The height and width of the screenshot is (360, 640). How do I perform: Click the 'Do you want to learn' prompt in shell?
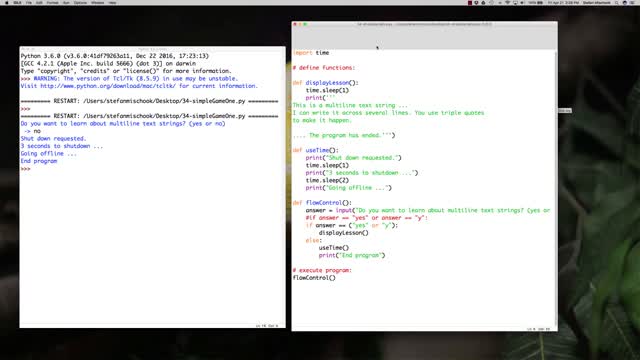point(123,123)
